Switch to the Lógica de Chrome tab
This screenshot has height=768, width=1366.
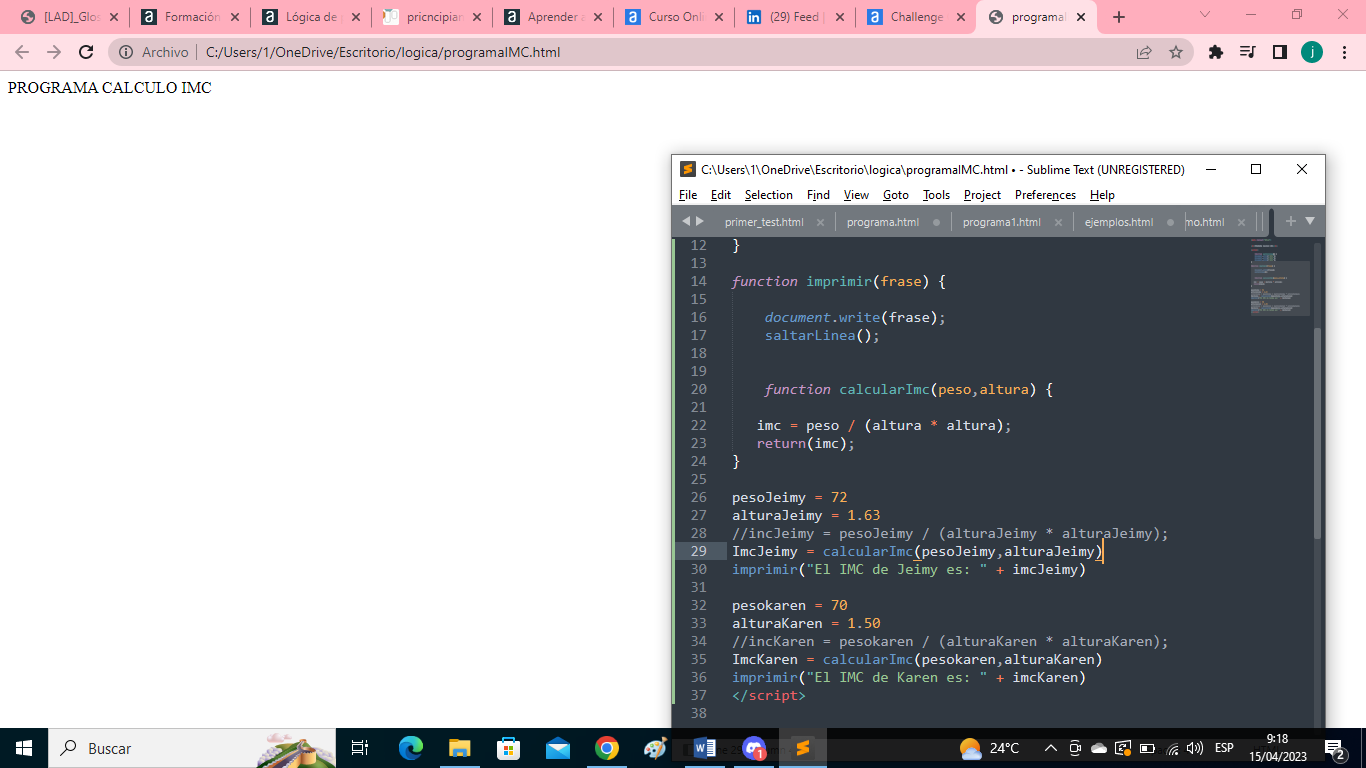(x=311, y=17)
